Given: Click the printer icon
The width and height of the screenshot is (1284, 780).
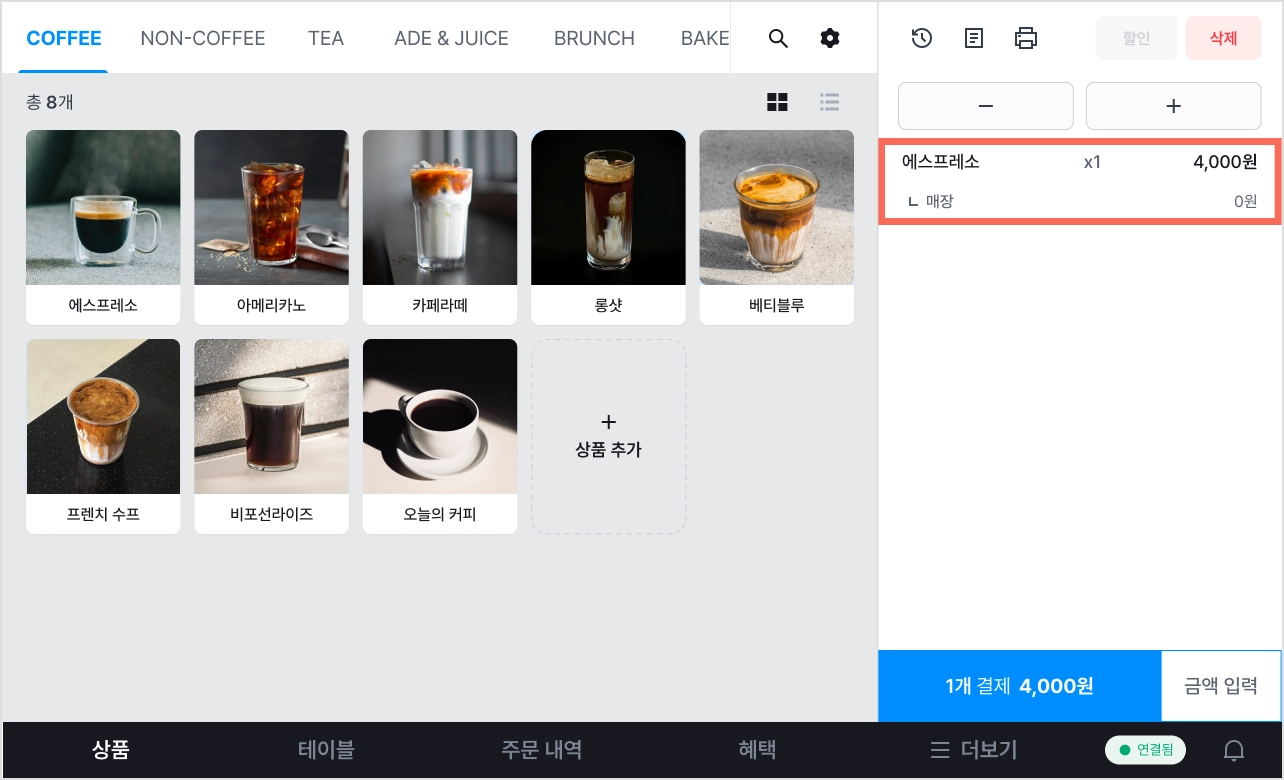Looking at the screenshot, I should coord(1026,39).
